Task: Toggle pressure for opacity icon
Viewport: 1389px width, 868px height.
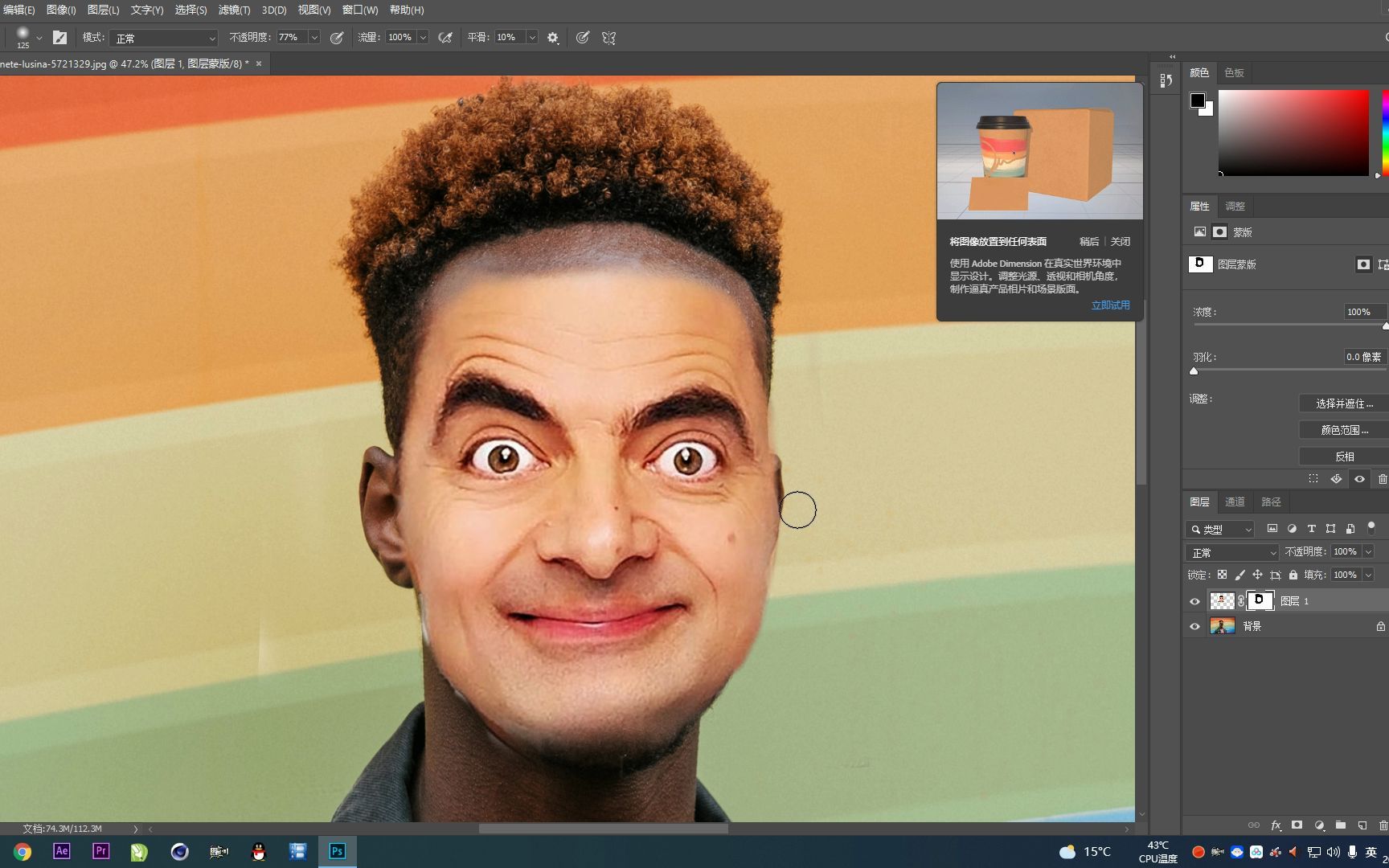Action: tap(337, 37)
